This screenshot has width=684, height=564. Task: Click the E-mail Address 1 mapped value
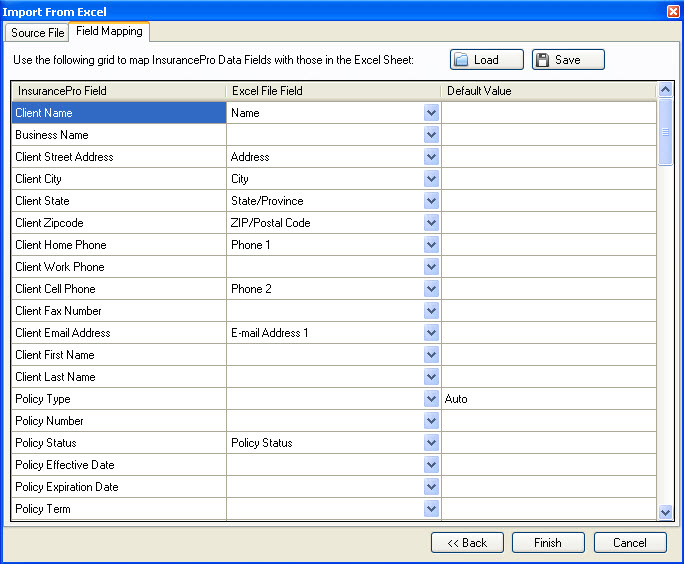point(270,333)
